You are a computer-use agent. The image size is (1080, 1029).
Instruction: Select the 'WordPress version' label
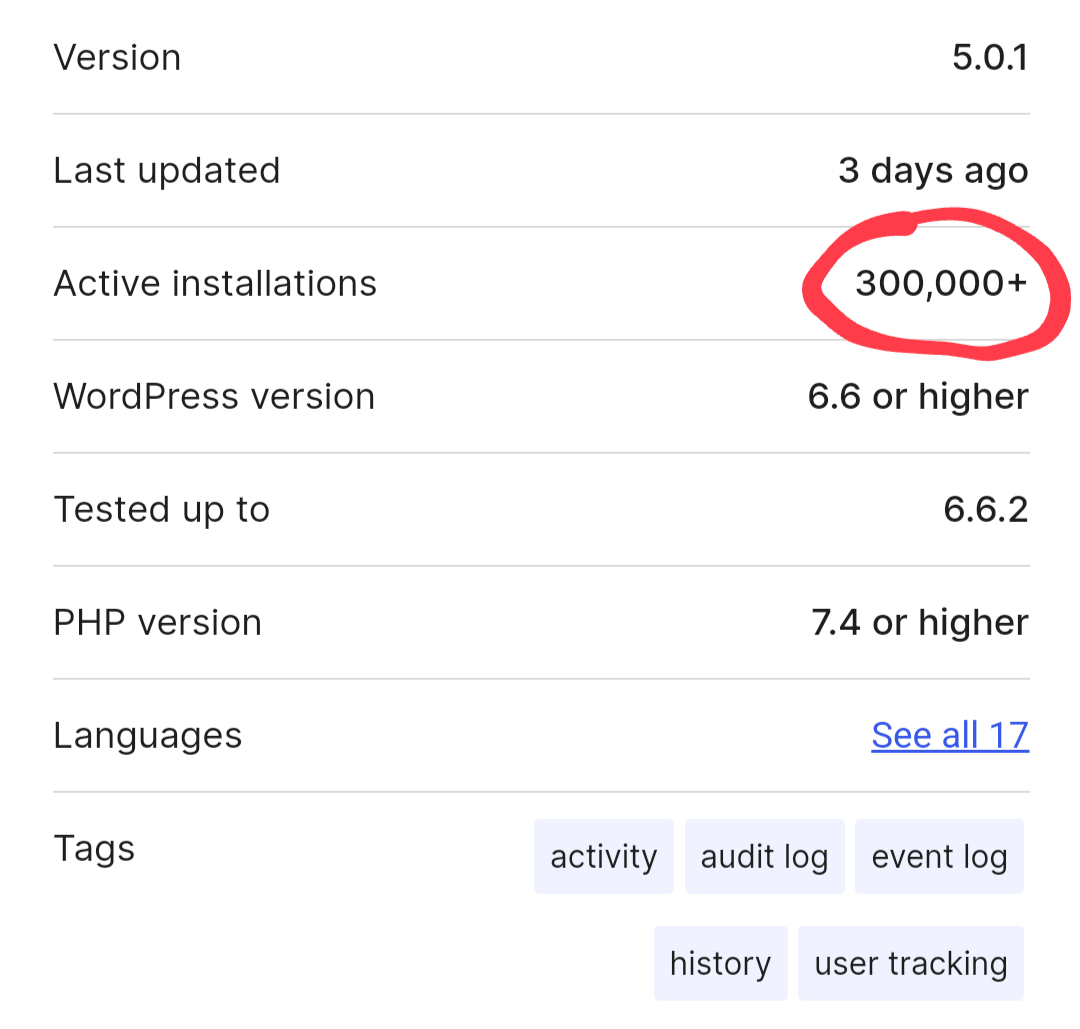pyautogui.click(x=213, y=396)
